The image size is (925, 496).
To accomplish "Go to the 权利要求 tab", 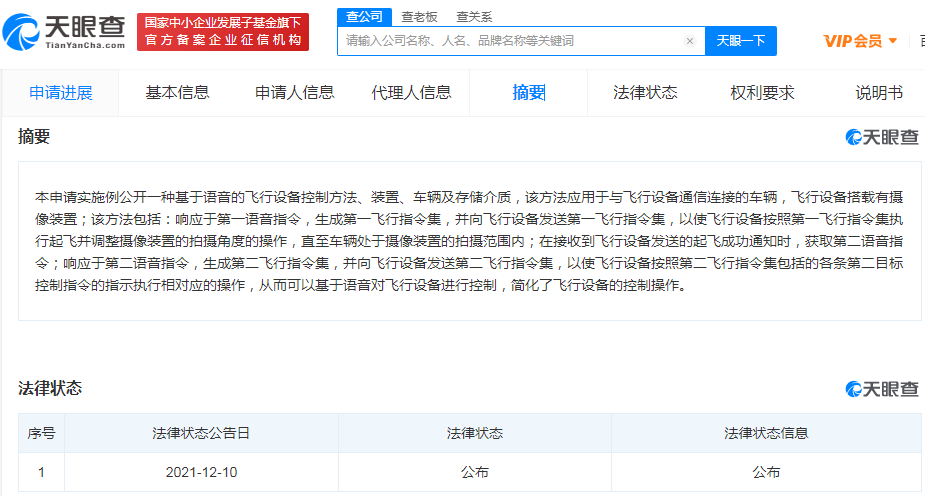I will (762, 93).
